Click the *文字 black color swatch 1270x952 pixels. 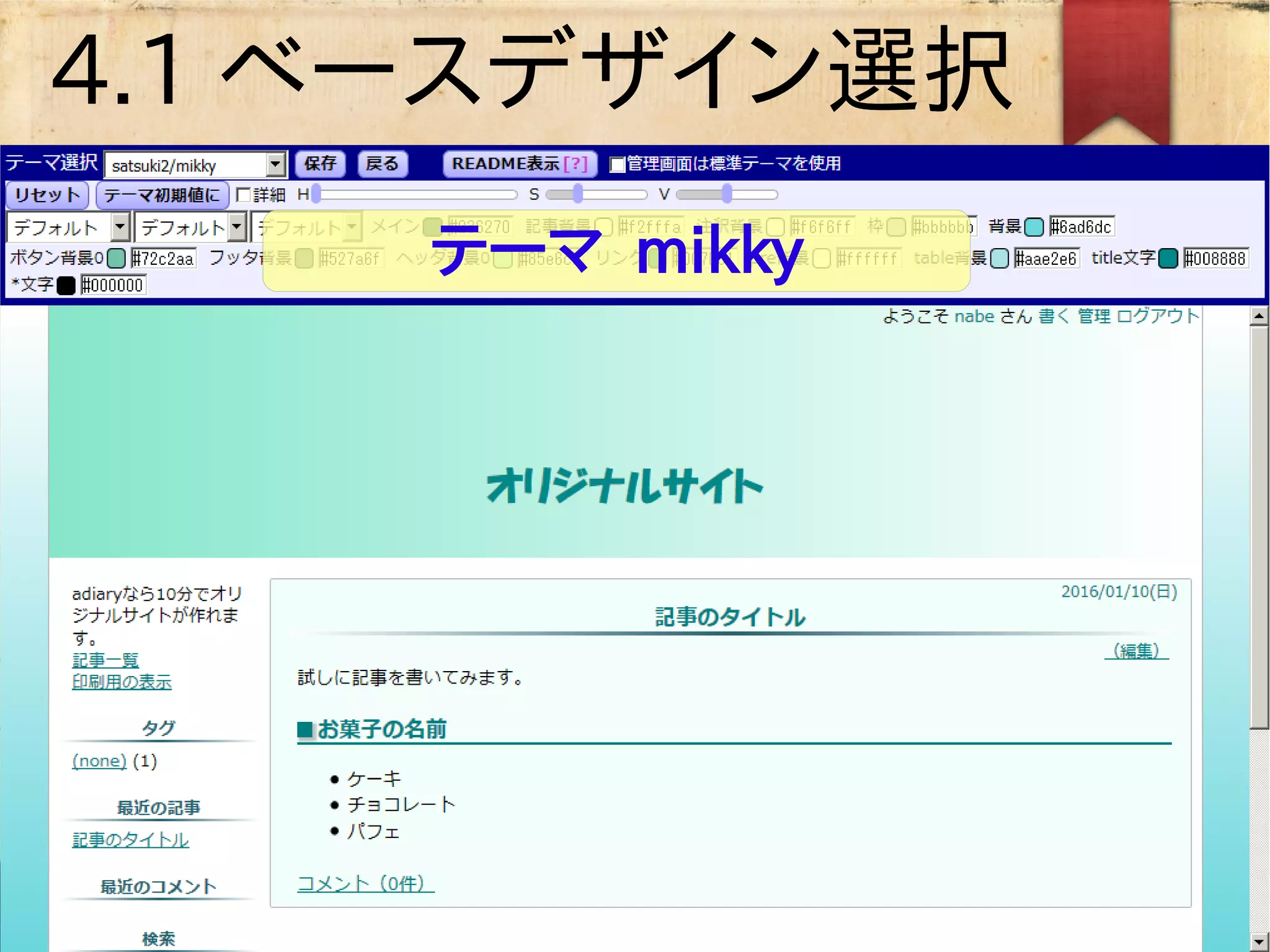[66, 285]
